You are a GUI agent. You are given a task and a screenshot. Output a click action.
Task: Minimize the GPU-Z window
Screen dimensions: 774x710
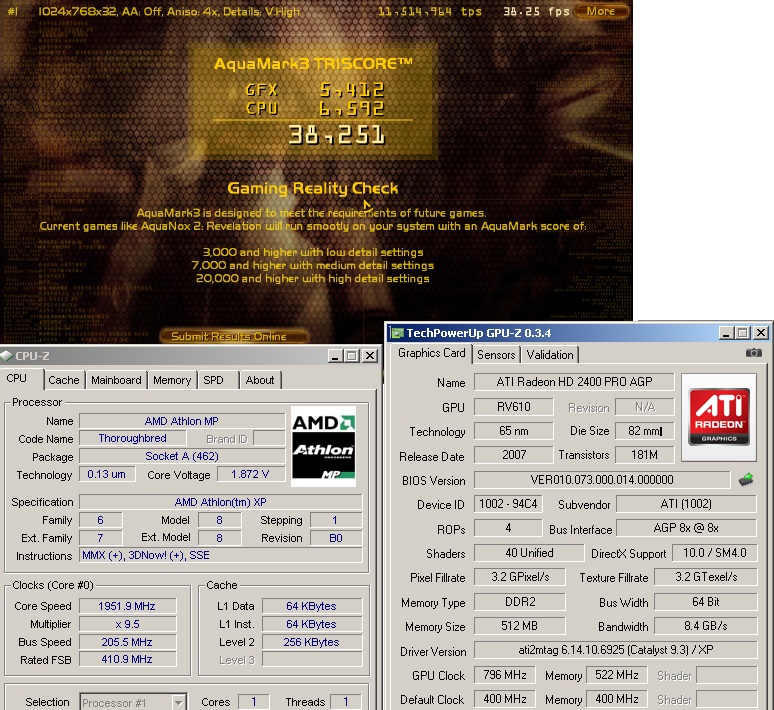click(x=726, y=333)
